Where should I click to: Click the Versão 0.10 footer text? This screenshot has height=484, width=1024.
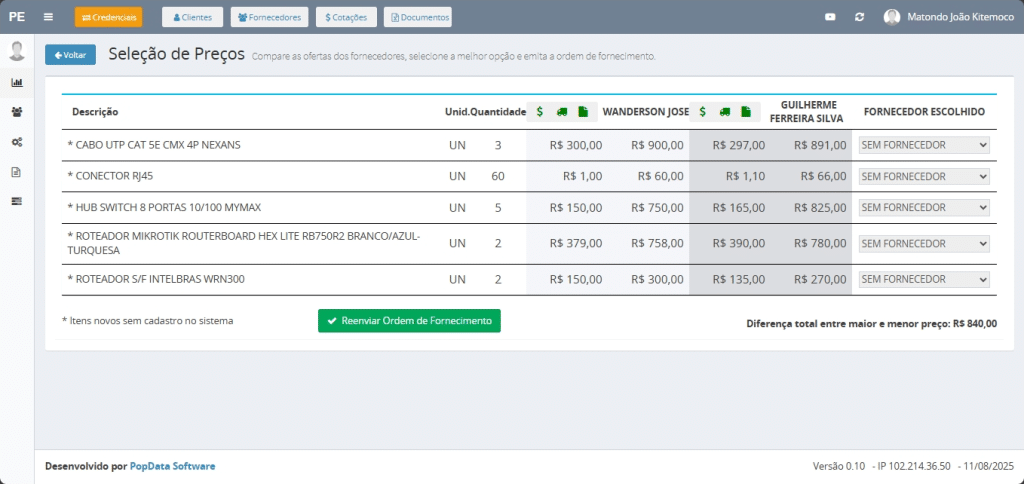839,466
